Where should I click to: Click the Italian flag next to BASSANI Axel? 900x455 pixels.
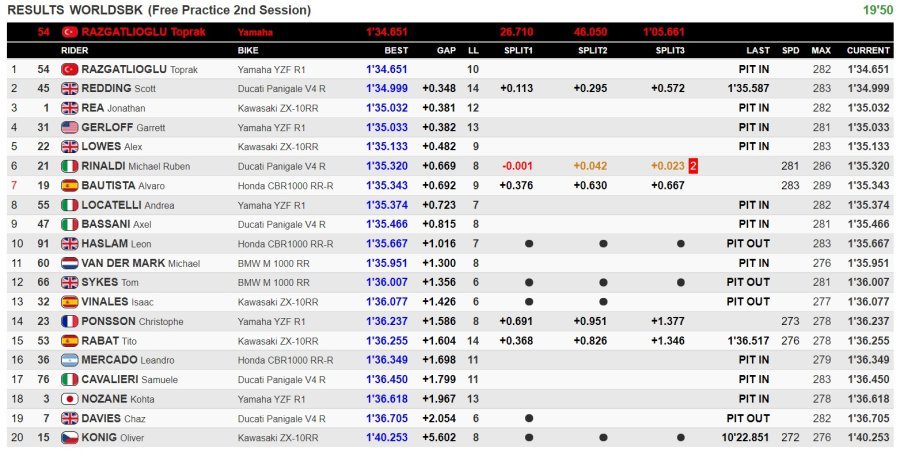(x=69, y=224)
